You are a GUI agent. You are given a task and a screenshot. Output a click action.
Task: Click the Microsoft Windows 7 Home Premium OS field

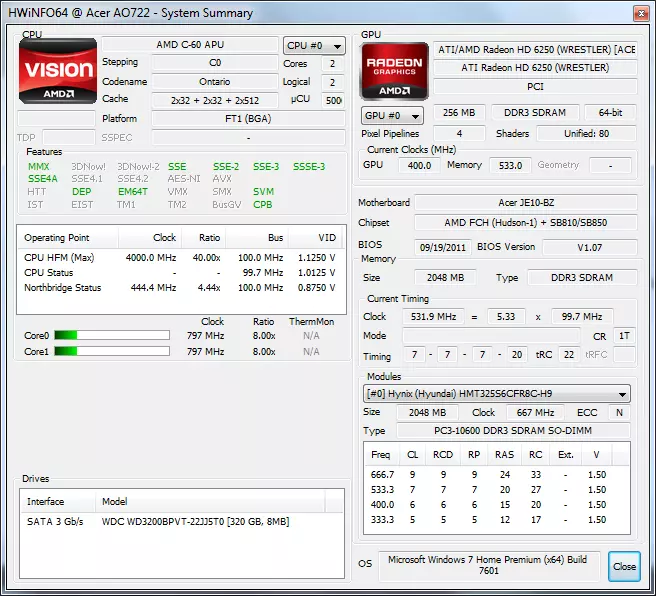click(x=488, y=565)
